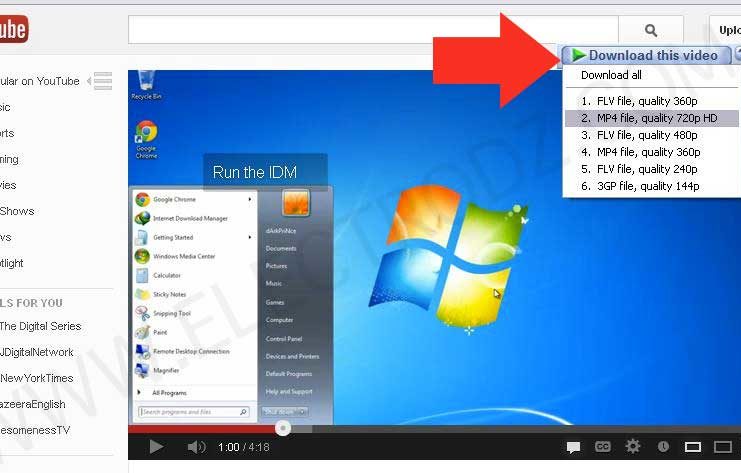Click Shut down button in Start menu
Screen dimensions: 741x473
[279, 412]
